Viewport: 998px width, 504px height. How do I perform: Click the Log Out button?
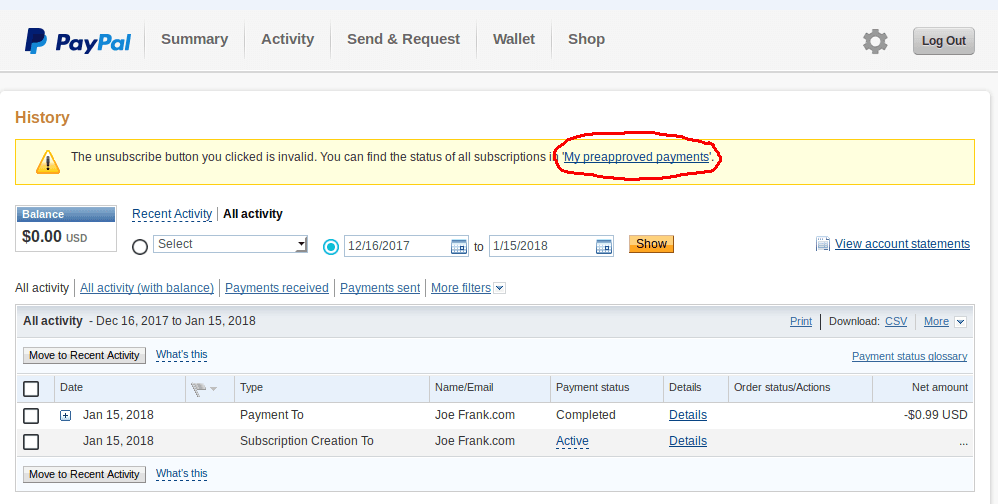(944, 41)
